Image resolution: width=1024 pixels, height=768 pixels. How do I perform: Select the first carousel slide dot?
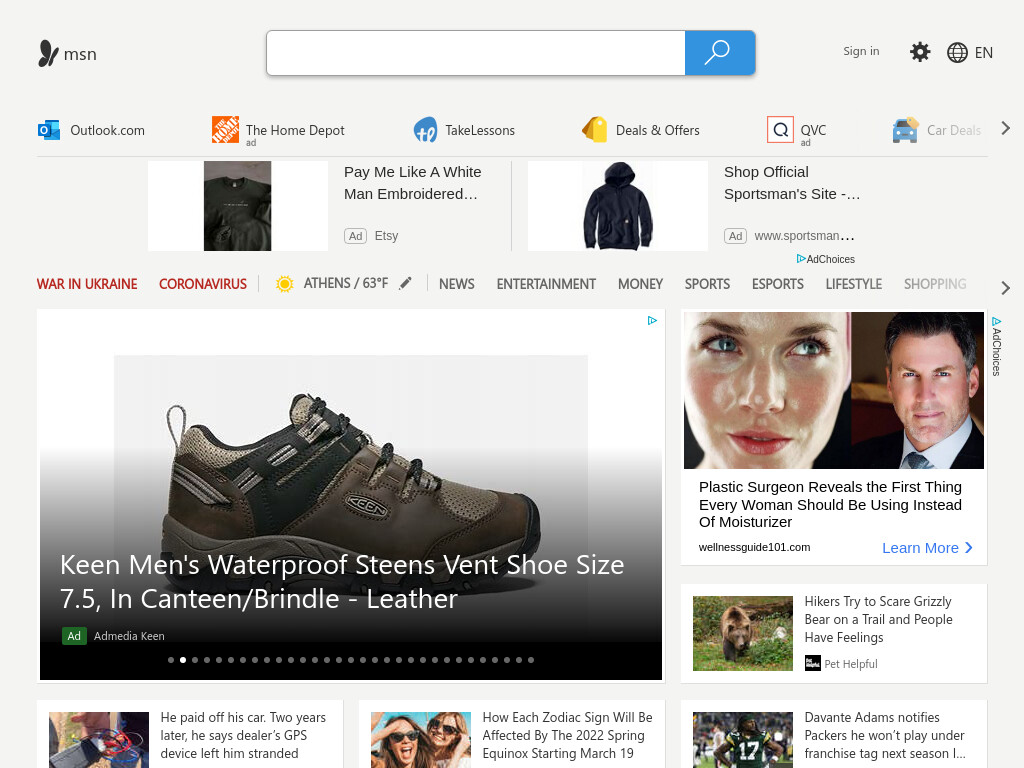click(x=171, y=660)
